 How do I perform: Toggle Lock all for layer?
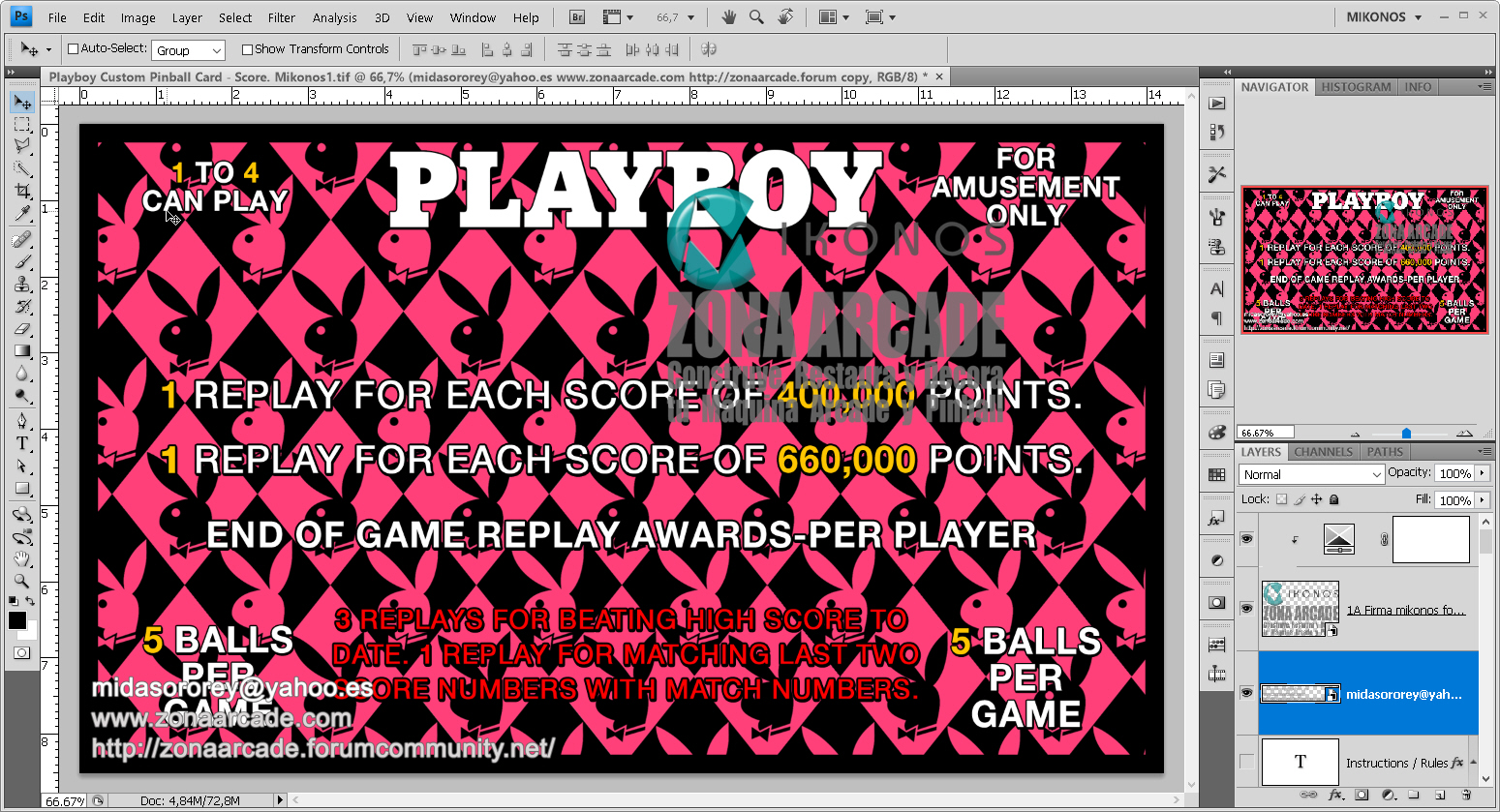1334,499
